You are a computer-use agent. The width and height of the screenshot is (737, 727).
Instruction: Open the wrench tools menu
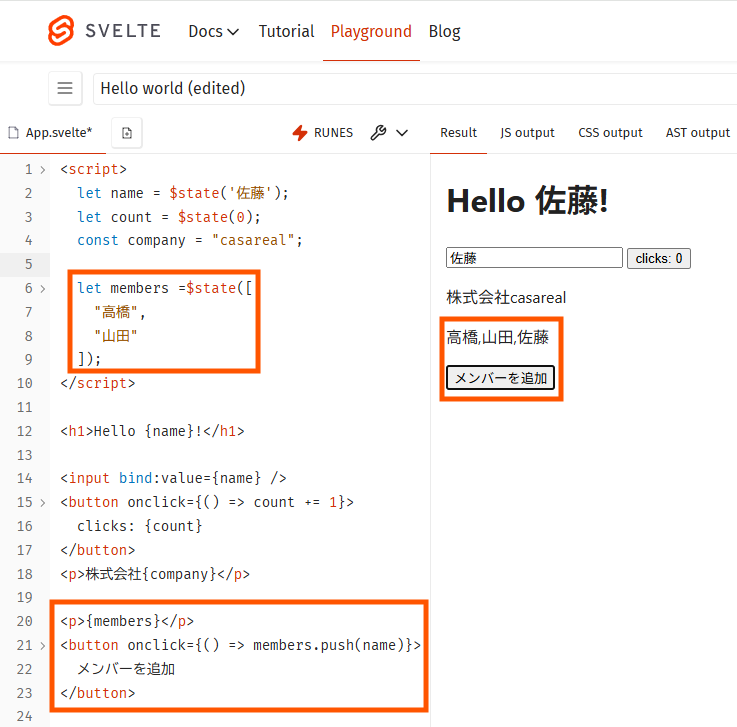click(378, 133)
